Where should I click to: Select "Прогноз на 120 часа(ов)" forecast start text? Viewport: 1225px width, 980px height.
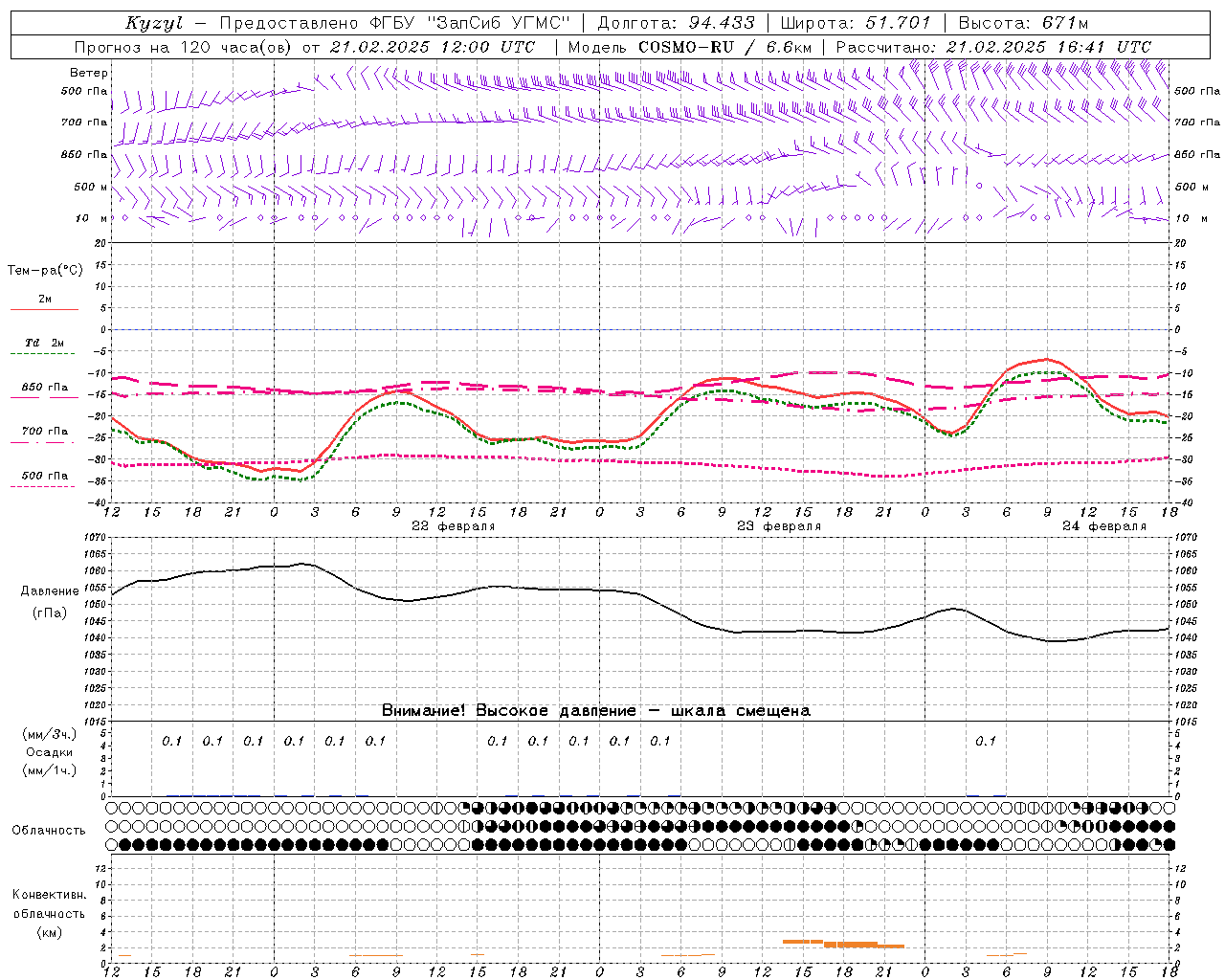coord(185,47)
